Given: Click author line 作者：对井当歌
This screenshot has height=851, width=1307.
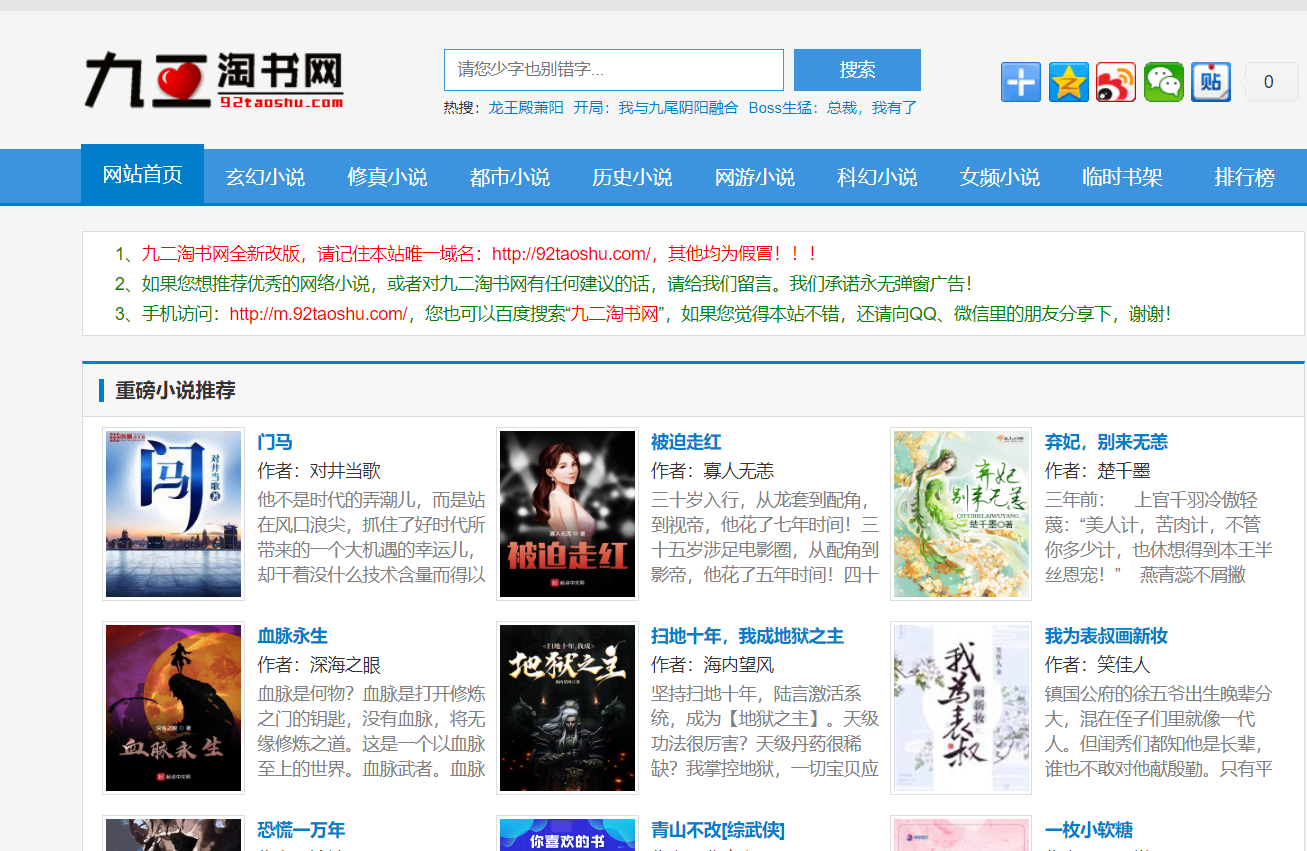Looking at the screenshot, I should [319, 471].
